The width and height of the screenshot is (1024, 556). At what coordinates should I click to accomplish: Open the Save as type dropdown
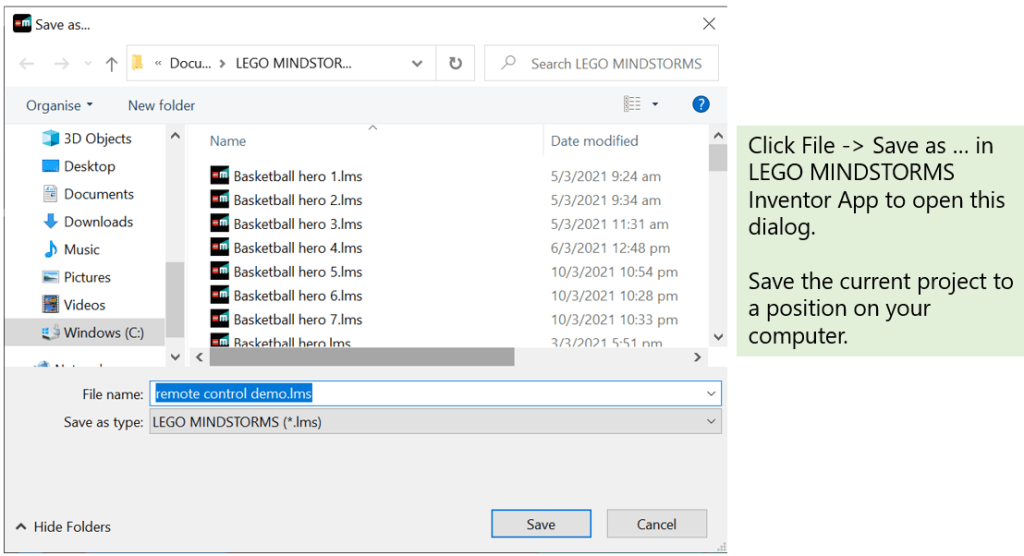(711, 422)
